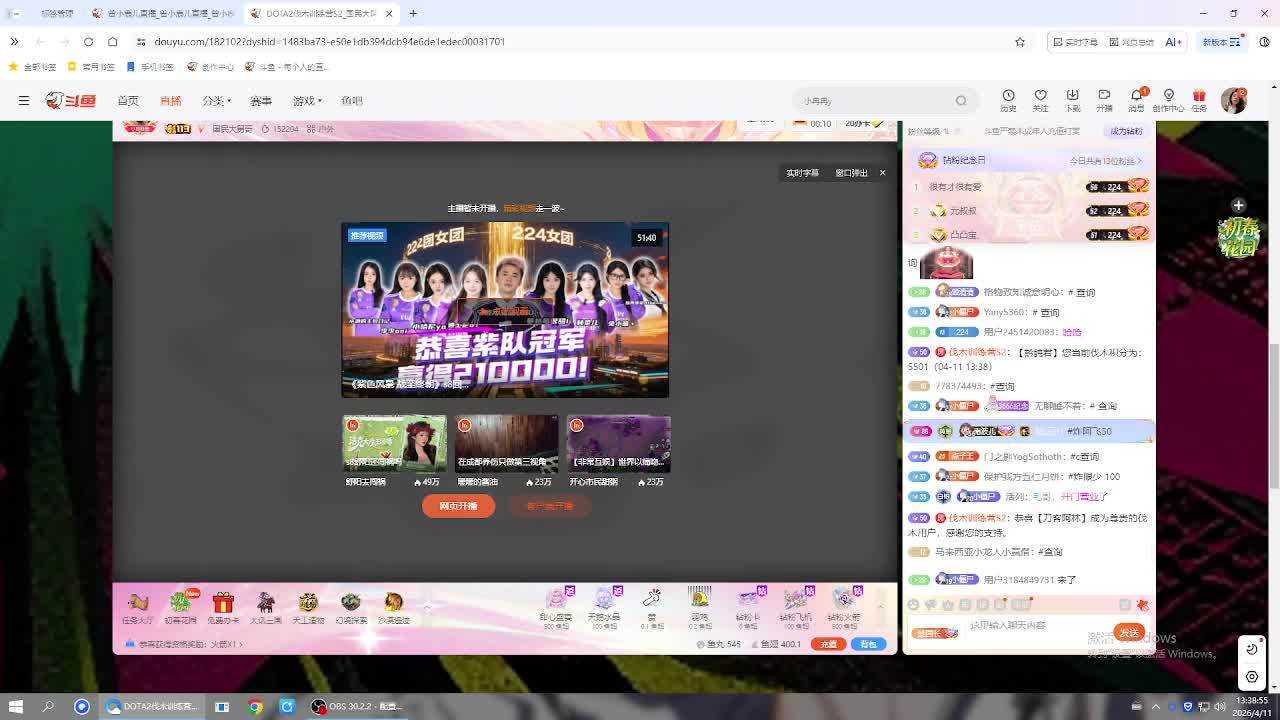The image size is (1280, 720).
Task: Open the 免费办卡 gift box icon
Action: tap(223, 607)
